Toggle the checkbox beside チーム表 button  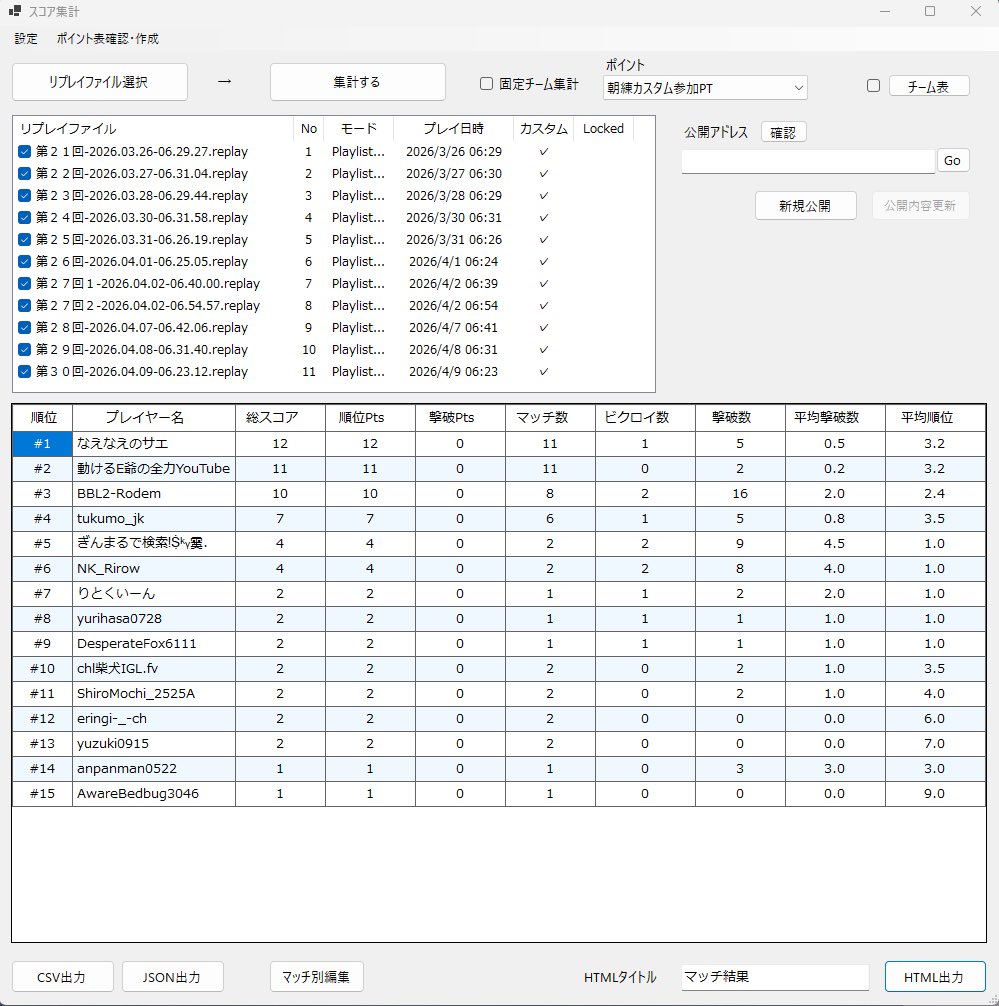873,85
